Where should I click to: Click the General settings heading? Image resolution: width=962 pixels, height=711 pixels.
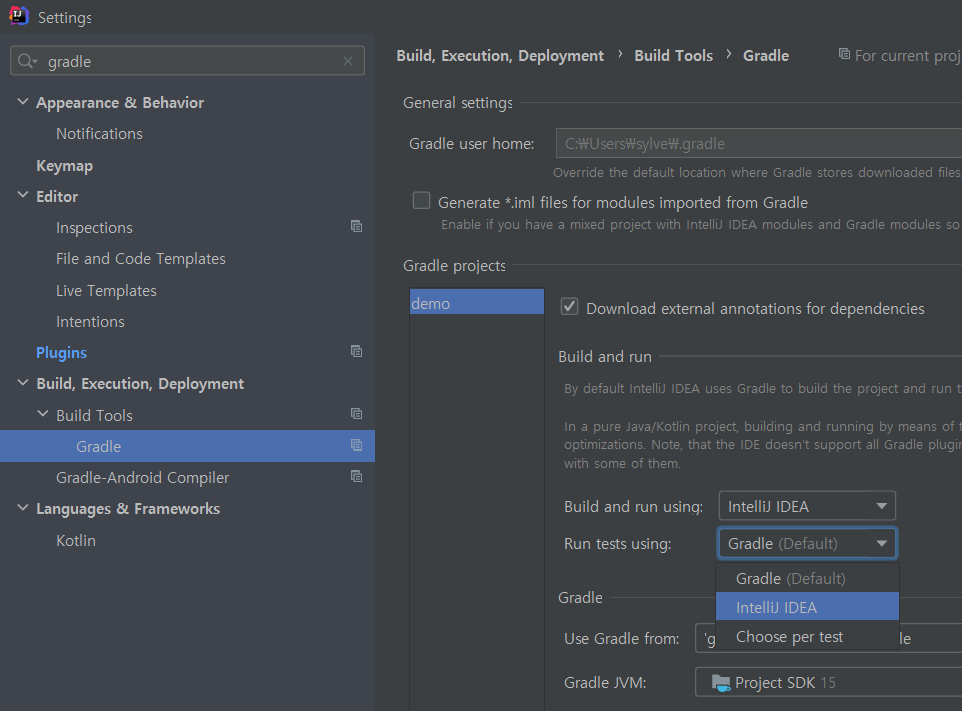[458, 102]
